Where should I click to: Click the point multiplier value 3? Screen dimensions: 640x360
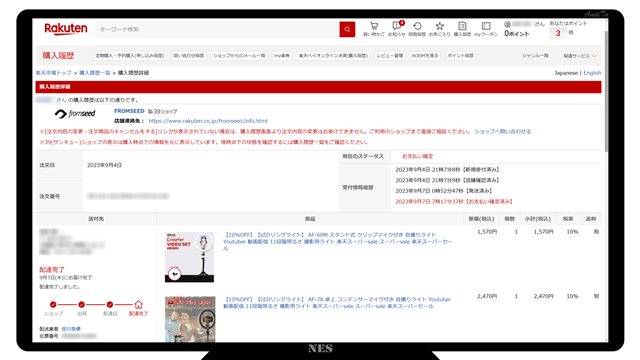click(558, 33)
